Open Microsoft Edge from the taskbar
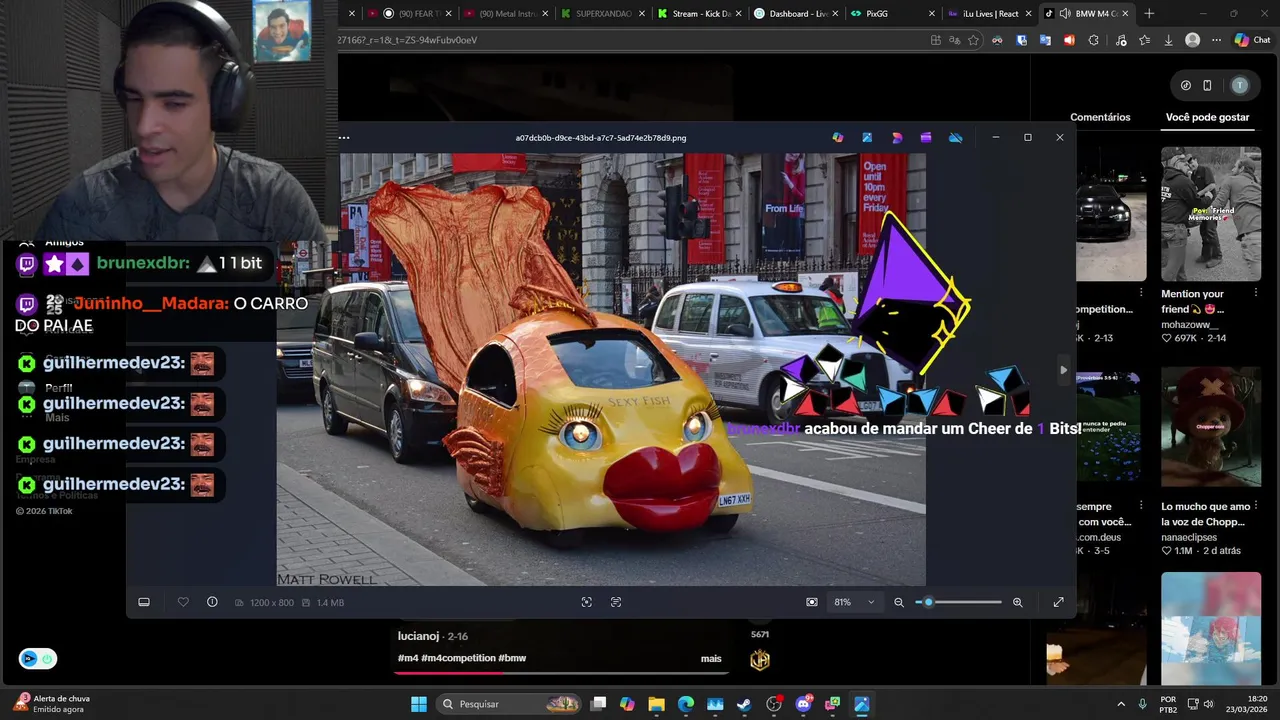 [x=685, y=704]
